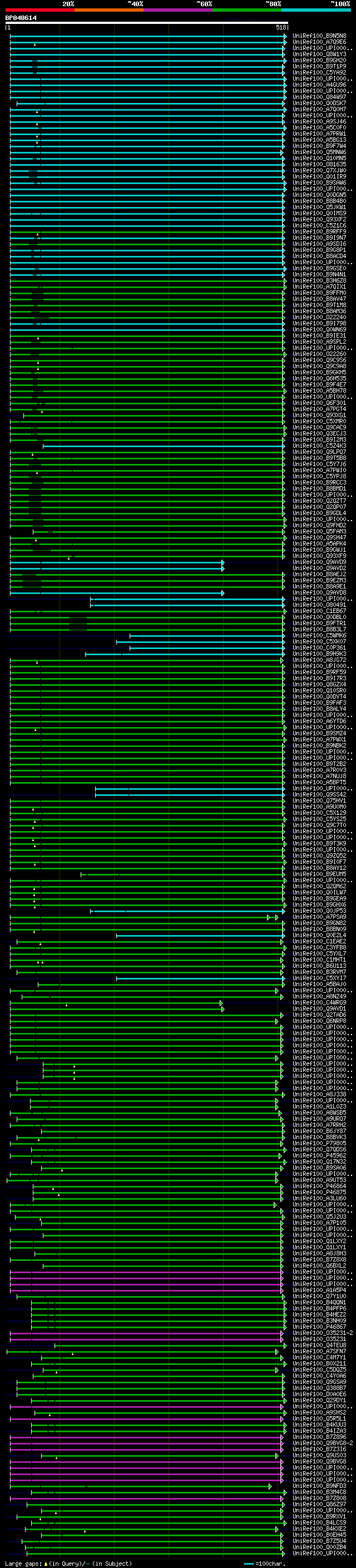Open the UniRef100_C5YA92 hit
356x1568 pixels.
click(x=319, y=72)
